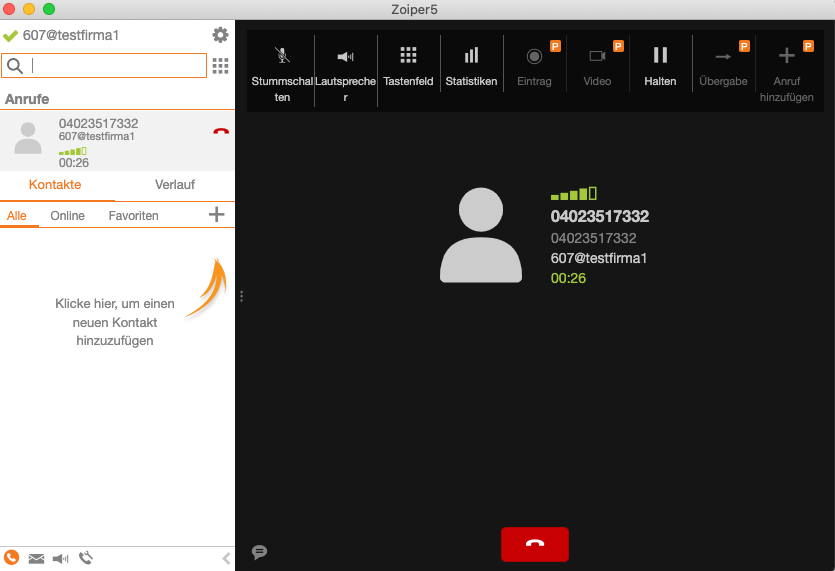Switch to the Kontakte tab
The width and height of the screenshot is (835, 571).
point(55,185)
